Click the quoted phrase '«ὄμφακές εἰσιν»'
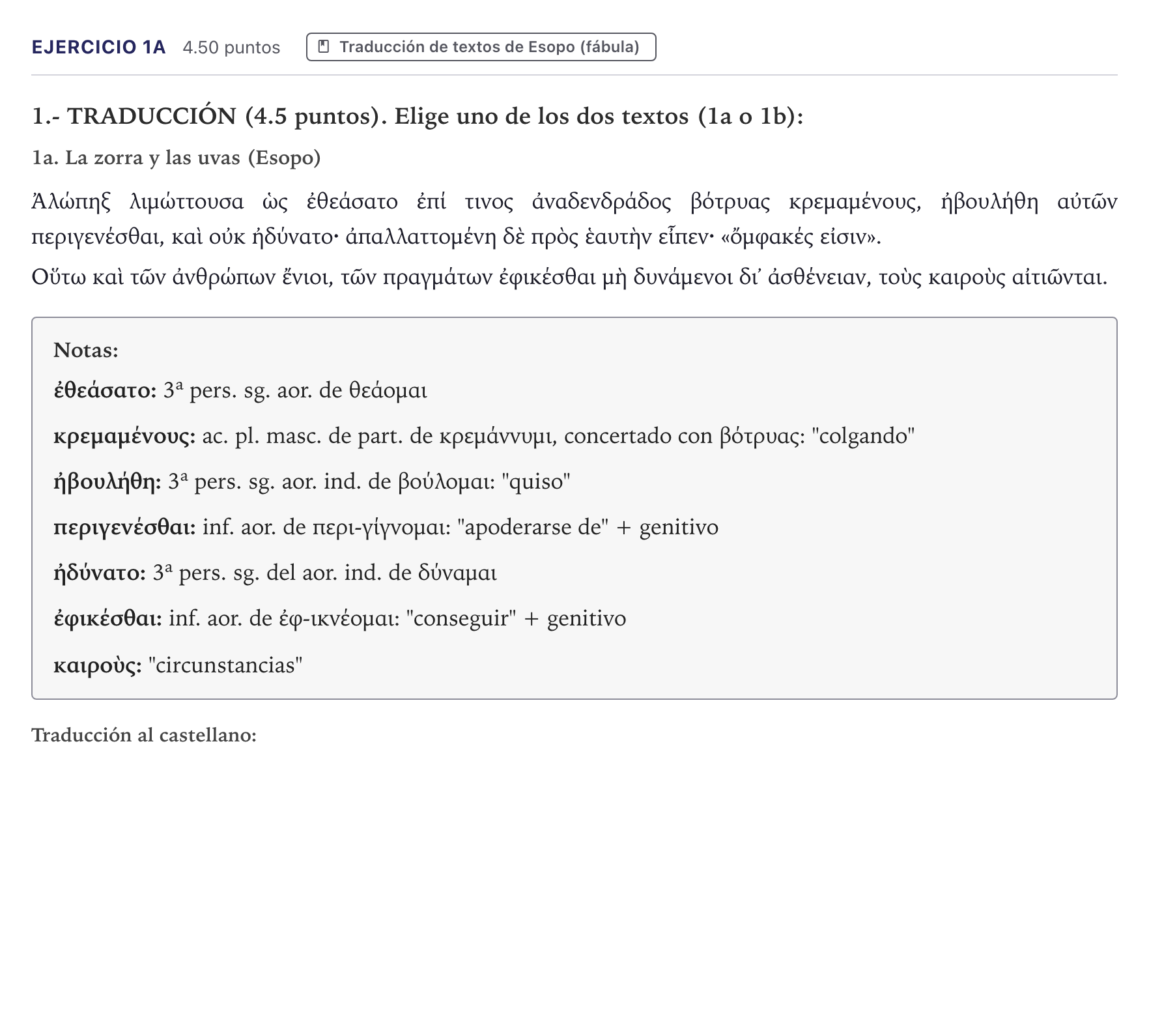The height and width of the screenshot is (1036, 1149). pos(799,237)
